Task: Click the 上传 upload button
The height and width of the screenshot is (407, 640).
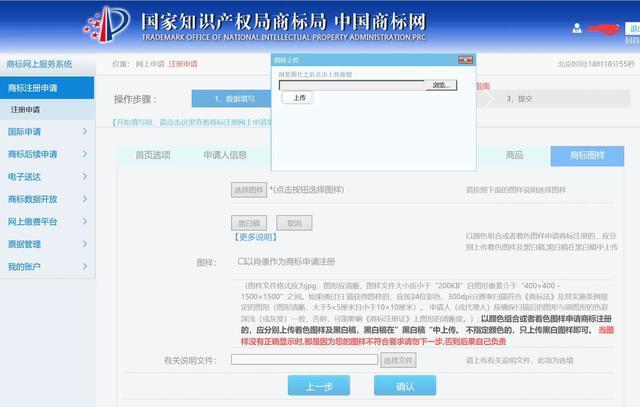Action: (298, 98)
